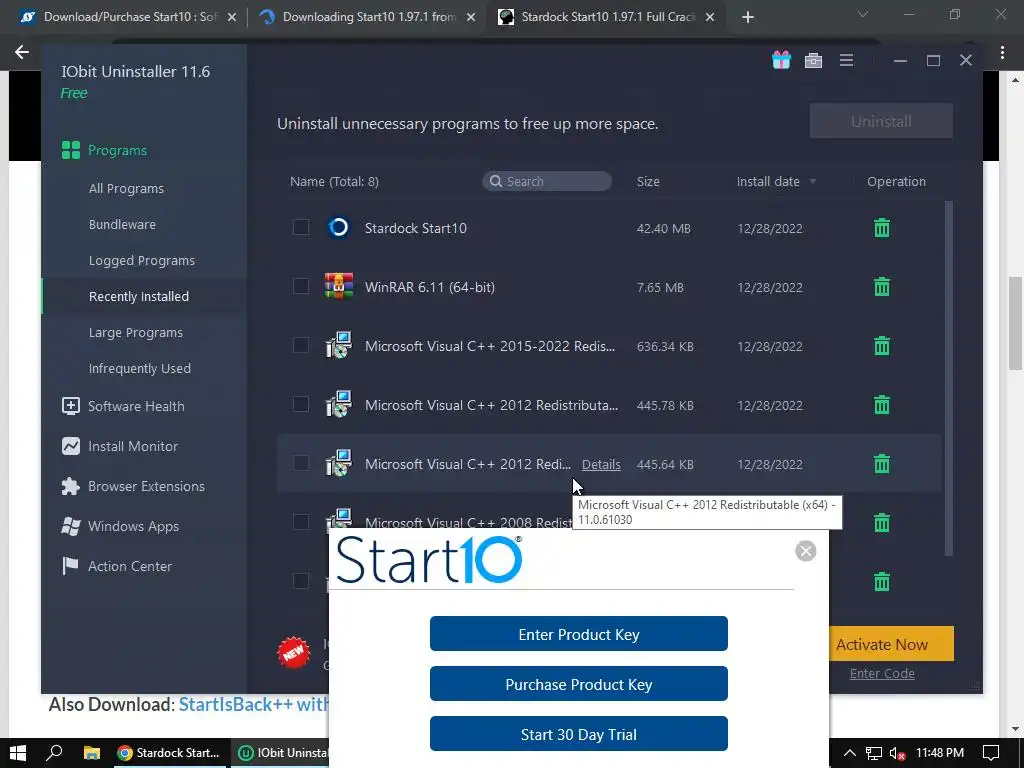
Task: Click trash icon for Visual C++ 2008 row
Action: pos(882,522)
